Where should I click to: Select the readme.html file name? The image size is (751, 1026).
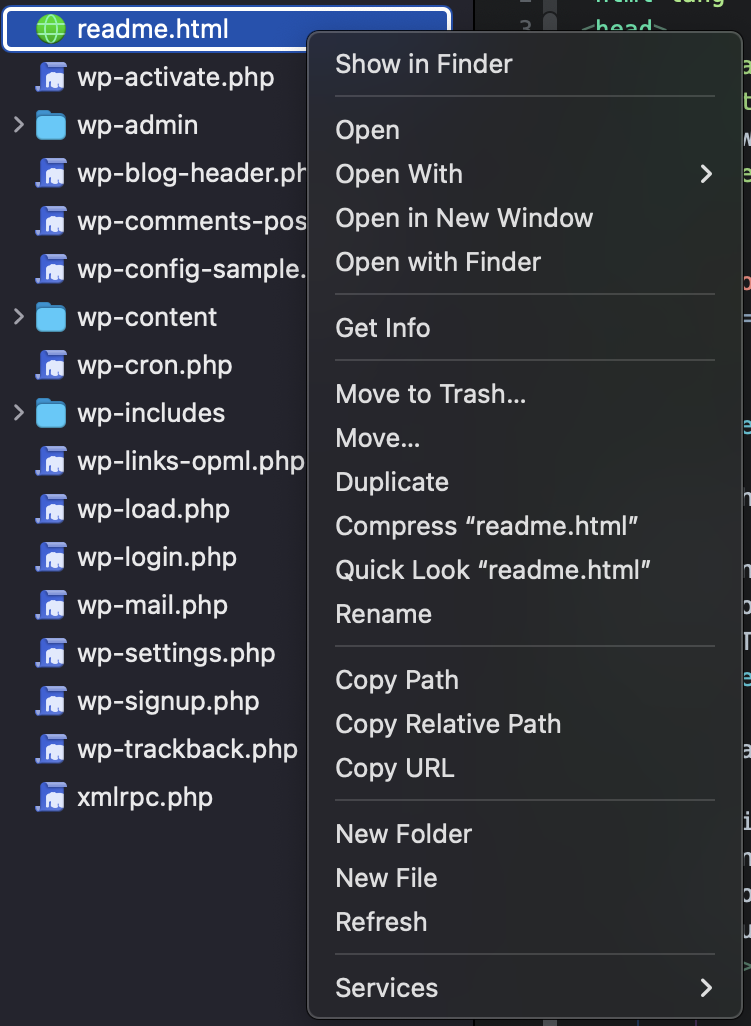pyautogui.click(x=153, y=29)
